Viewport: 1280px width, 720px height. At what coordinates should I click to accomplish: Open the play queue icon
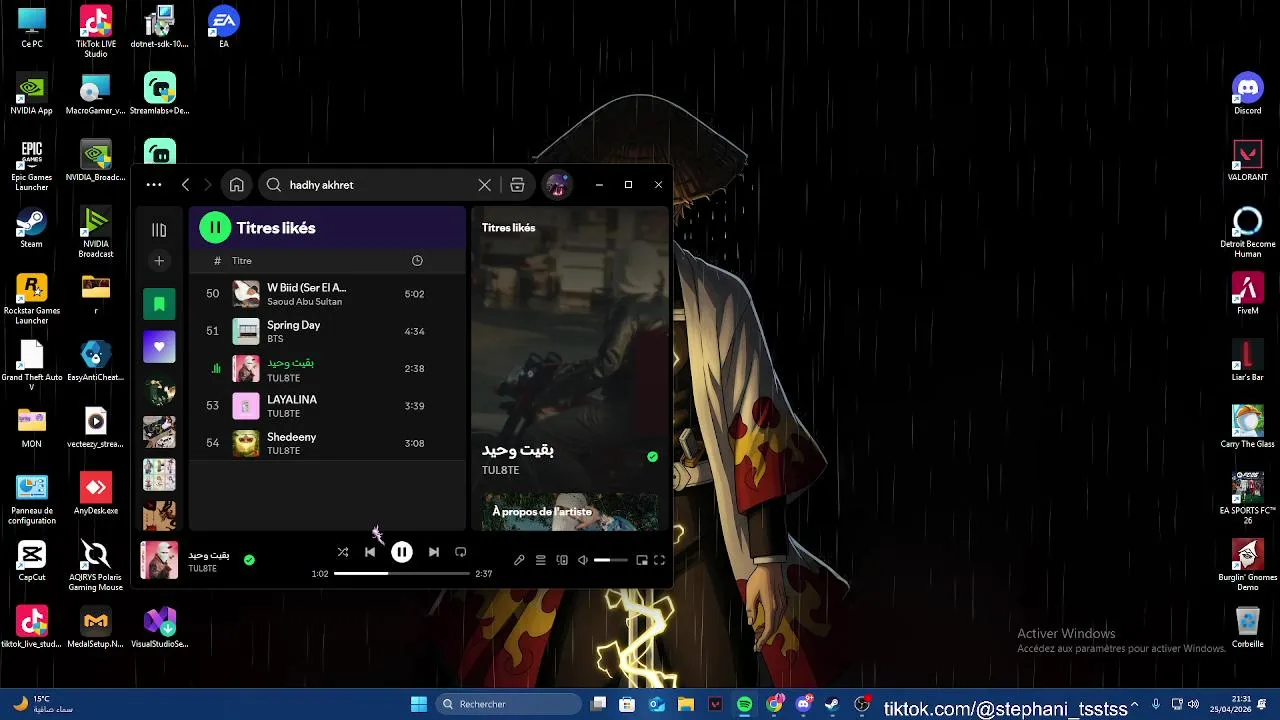[x=540, y=561]
